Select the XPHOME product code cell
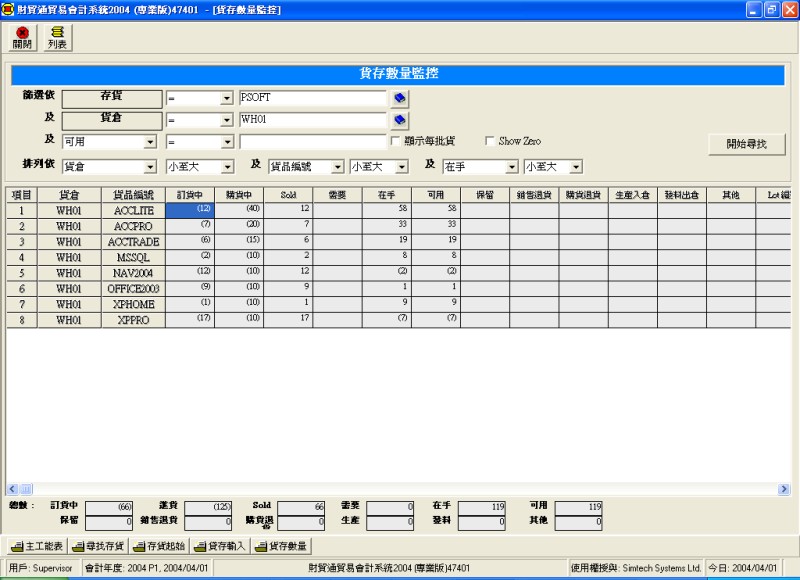Image resolution: width=800 pixels, height=580 pixels. 133,305
